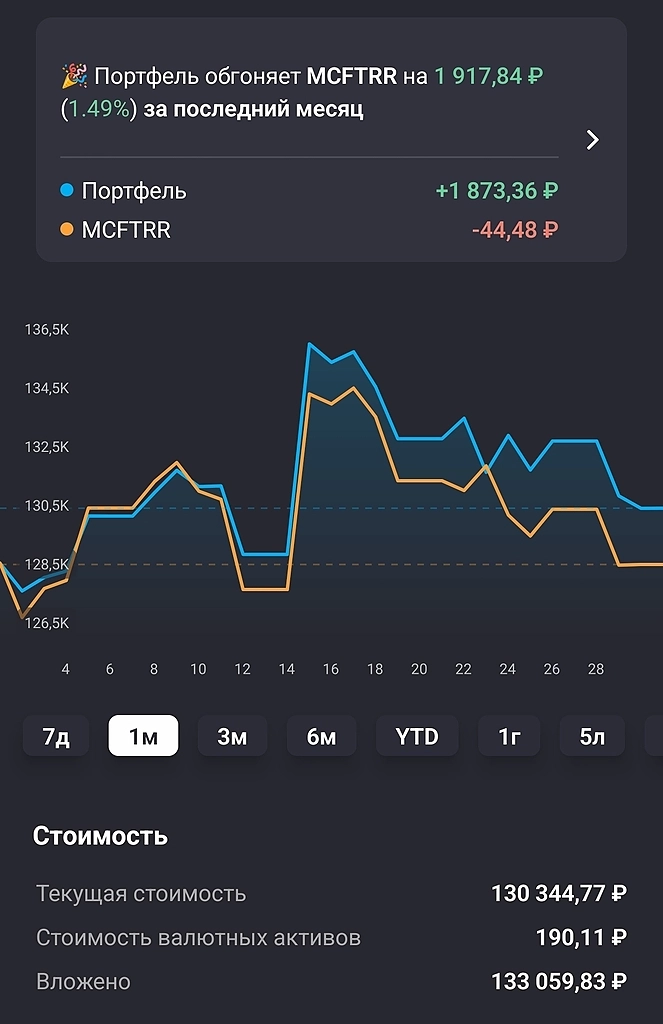Select the 7д period
This screenshot has height=1024, width=663.
coord(55,735)
